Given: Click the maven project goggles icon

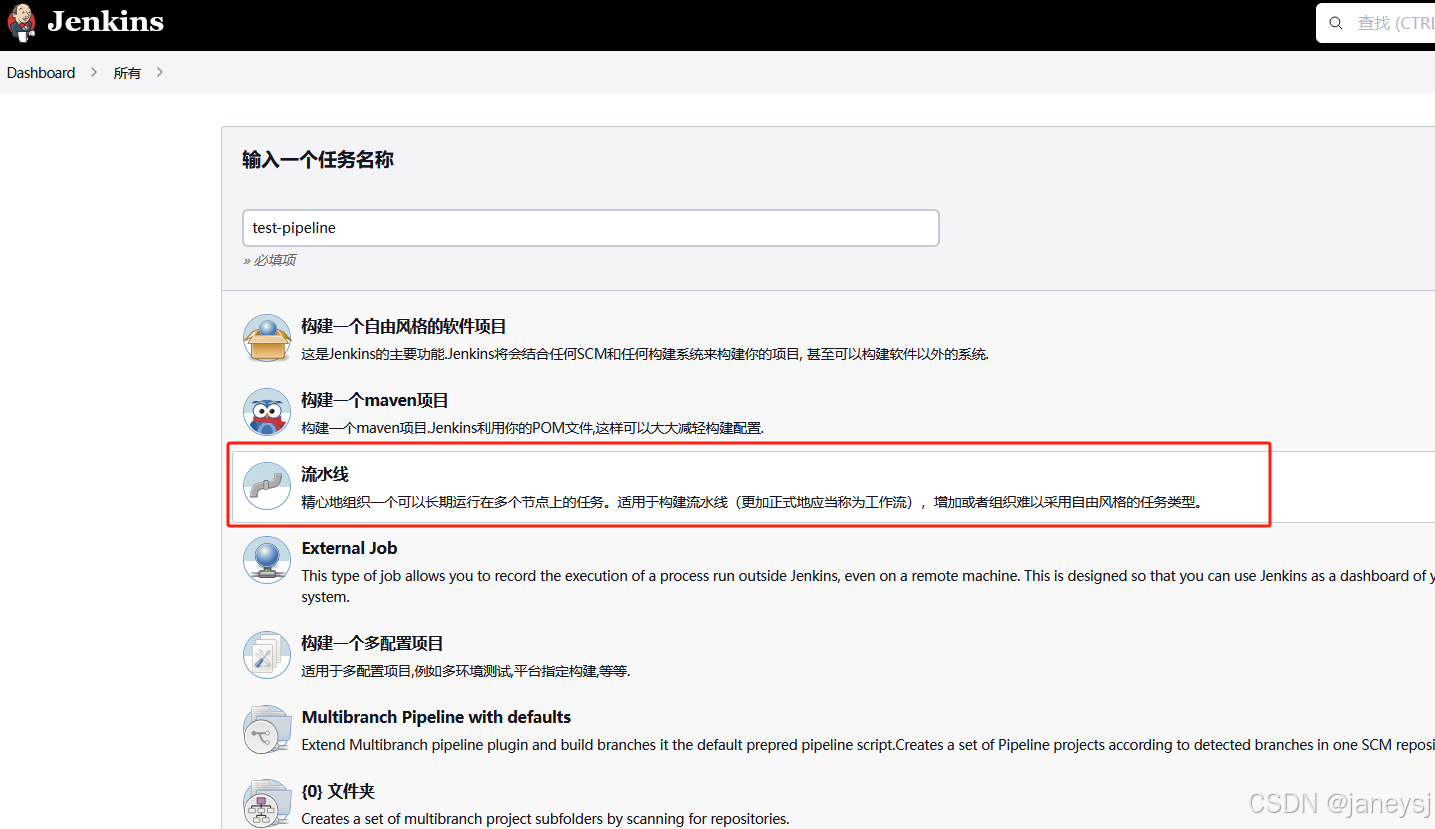Looking at the screenshot, I should point(266,411).
